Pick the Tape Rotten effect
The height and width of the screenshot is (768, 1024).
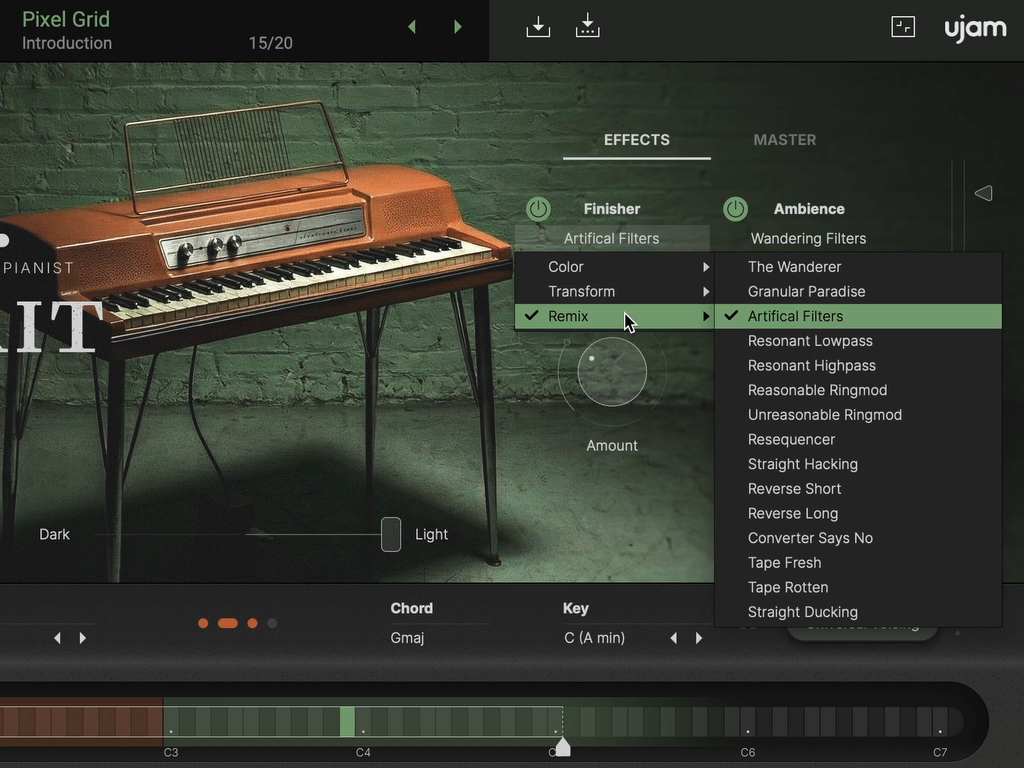coord(858,587)
